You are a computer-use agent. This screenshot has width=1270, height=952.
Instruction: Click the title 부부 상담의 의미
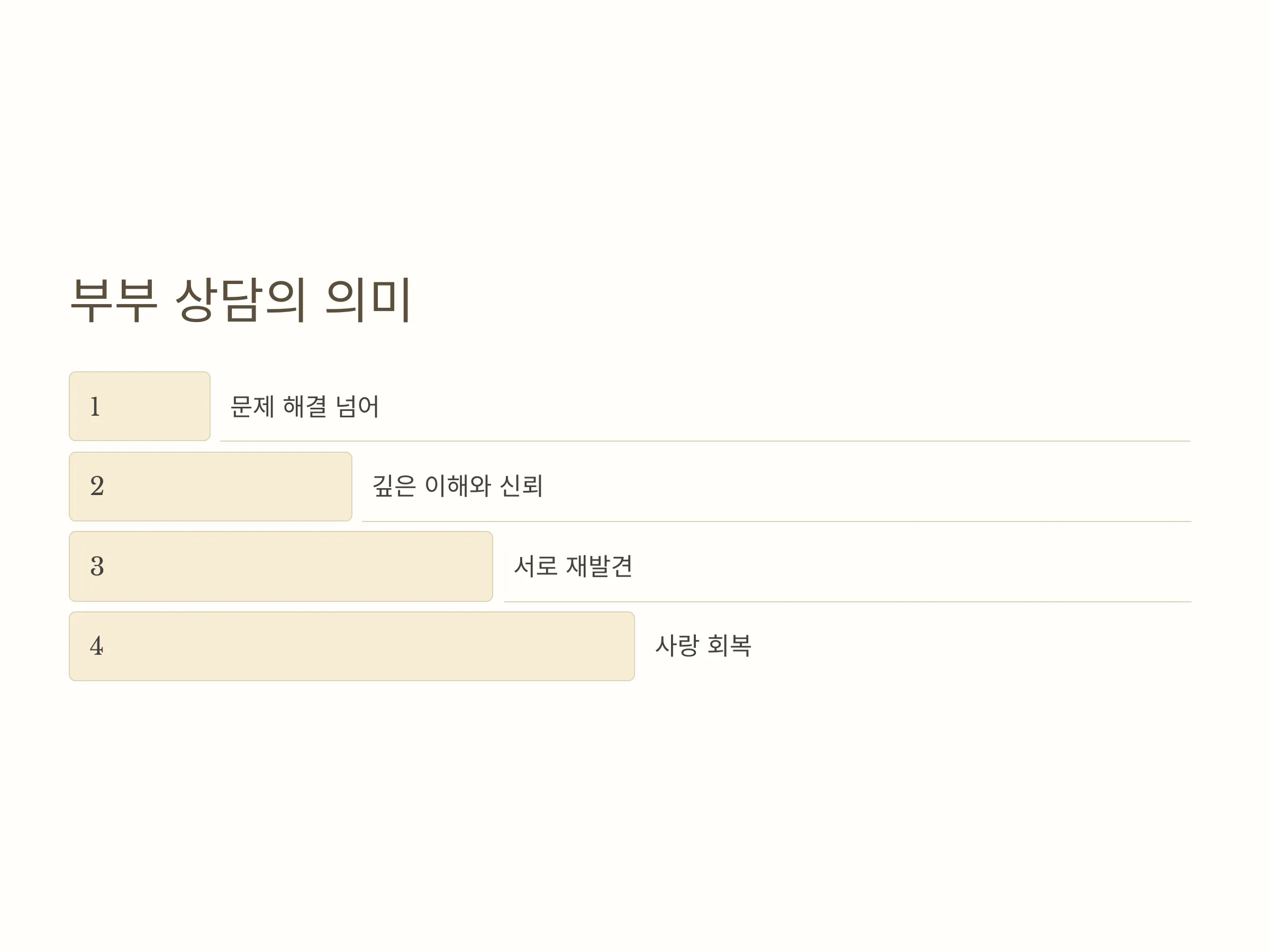pyautogui.click(x=240, y=299)
